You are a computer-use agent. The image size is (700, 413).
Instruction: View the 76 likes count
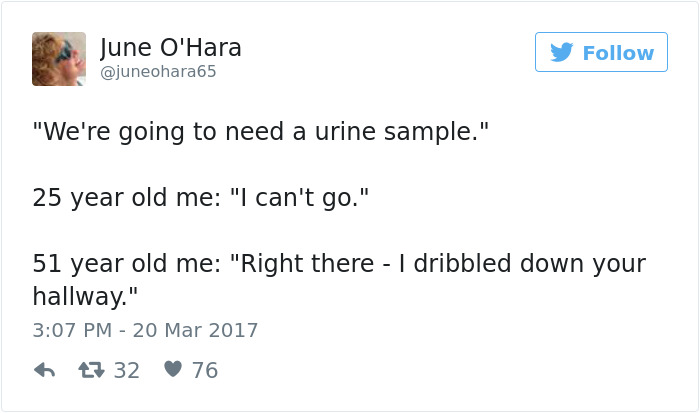pos(204,370)
